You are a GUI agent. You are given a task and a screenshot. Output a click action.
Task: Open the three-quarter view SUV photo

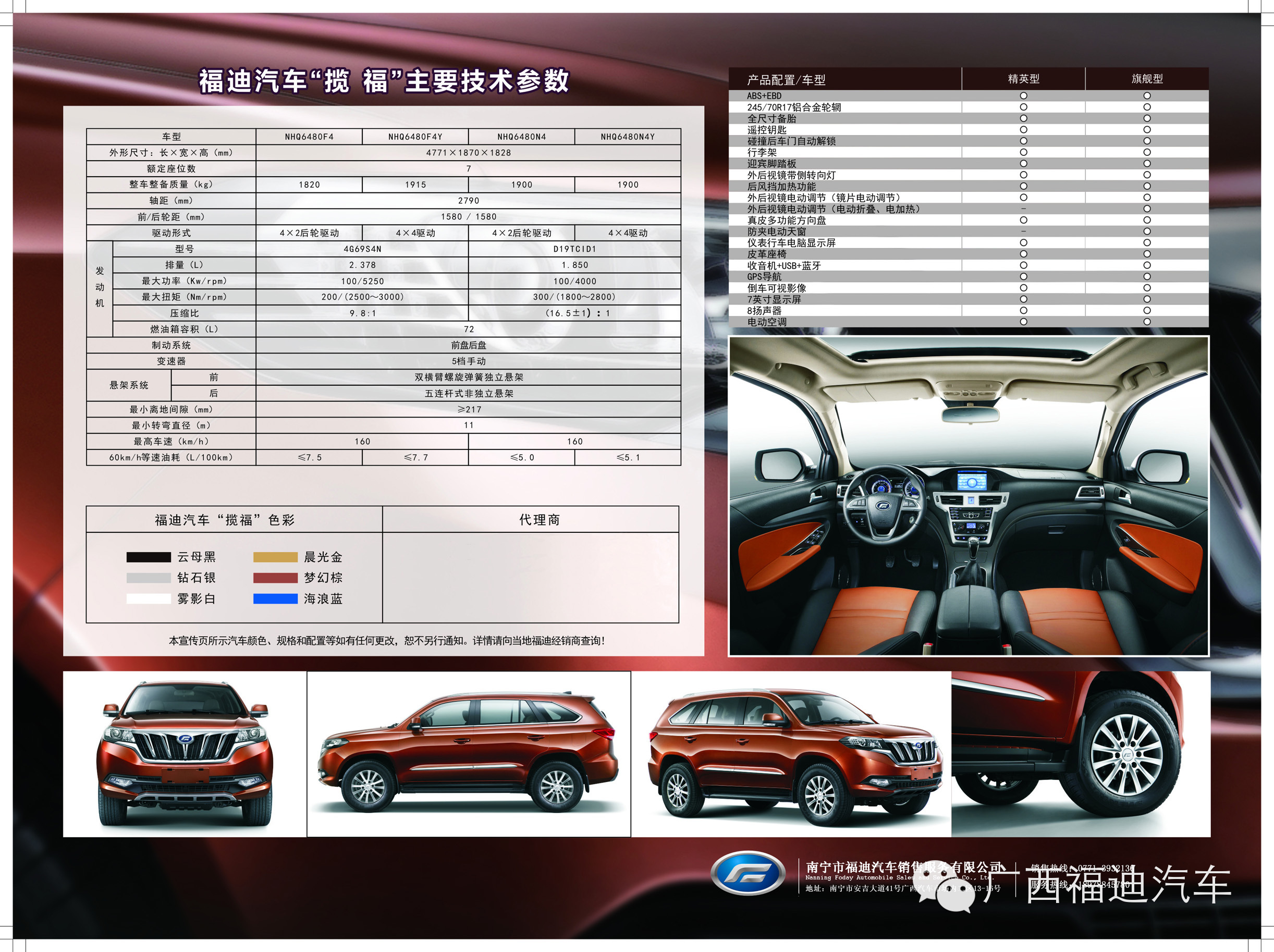(791, 754)
